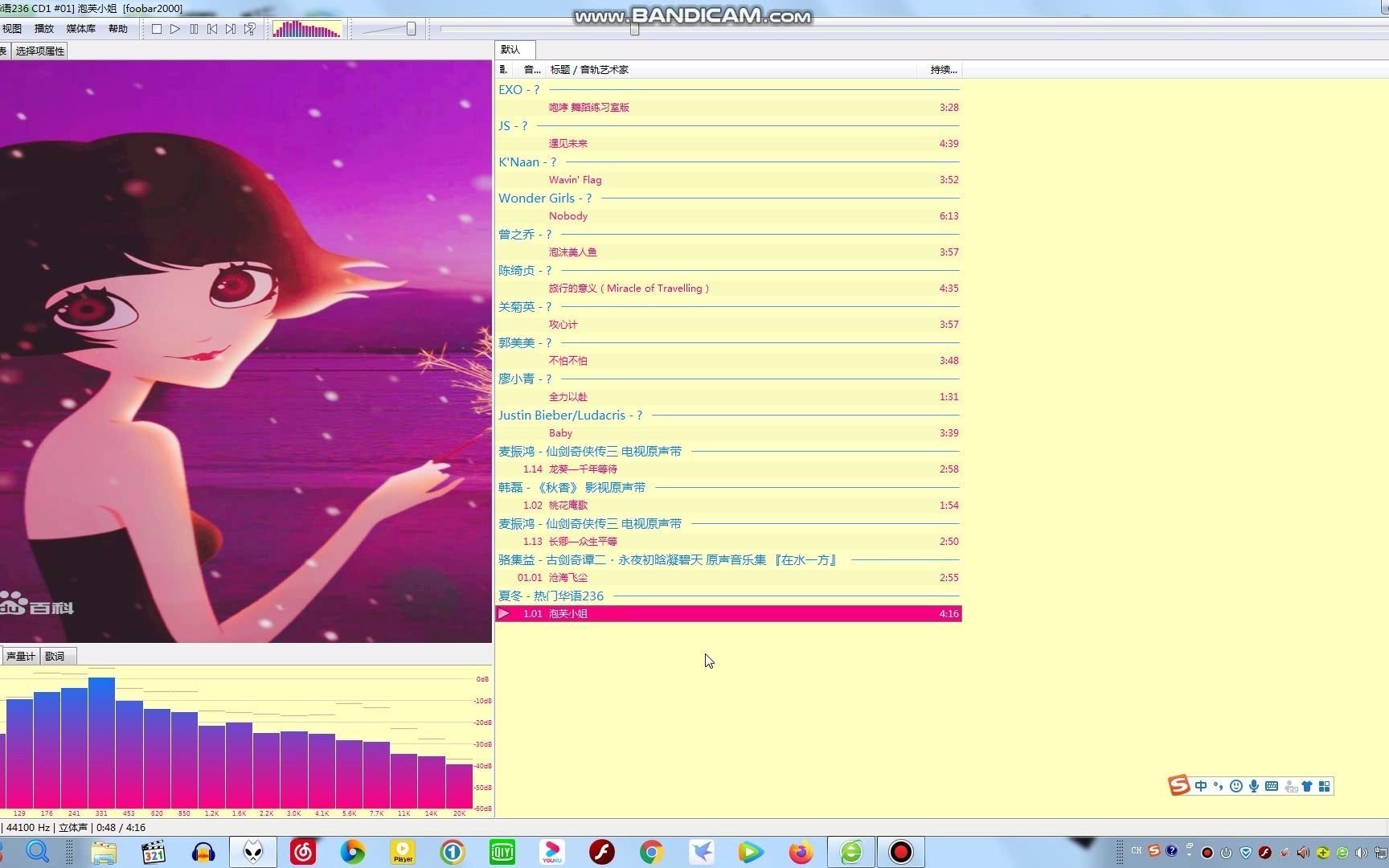Viewport: 1389px width, 868px height.
Task: Sort by 持续 duration column header
Action: [x=940, y=70]
